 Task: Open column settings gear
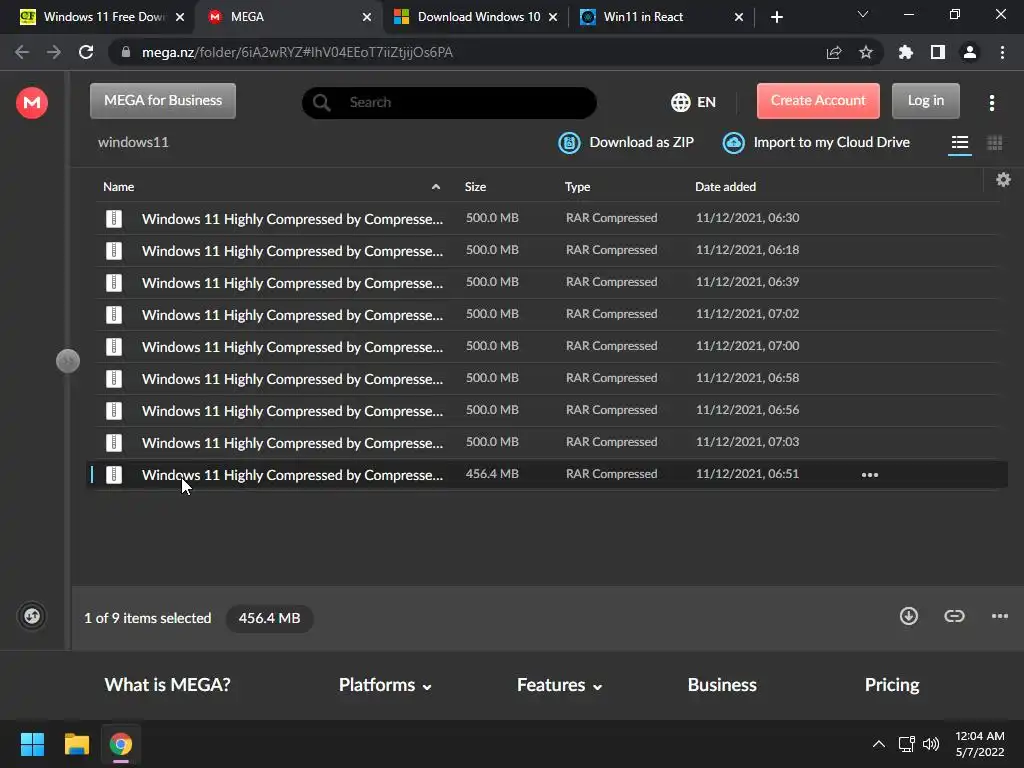point(1003,180)
